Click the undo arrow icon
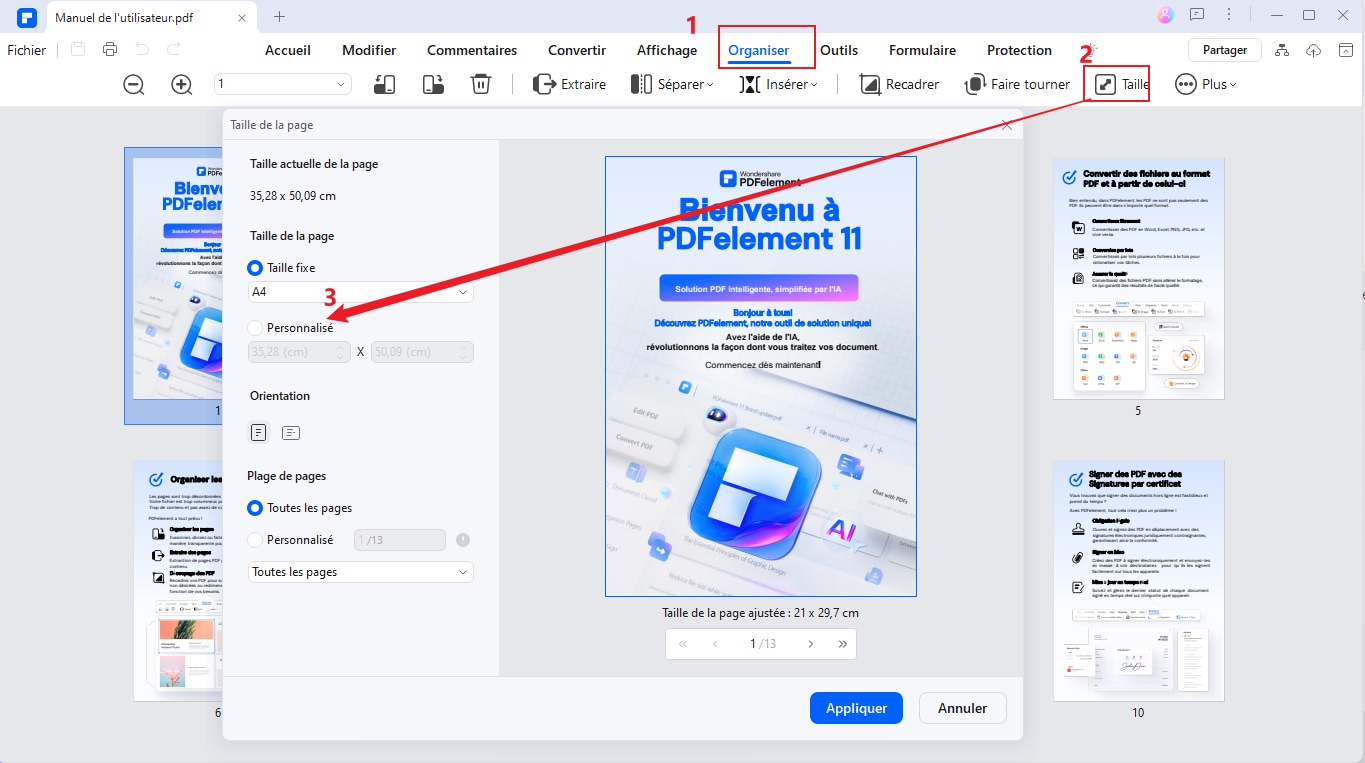The height and width of the screenshot is (763, 1365). point(142,49)
